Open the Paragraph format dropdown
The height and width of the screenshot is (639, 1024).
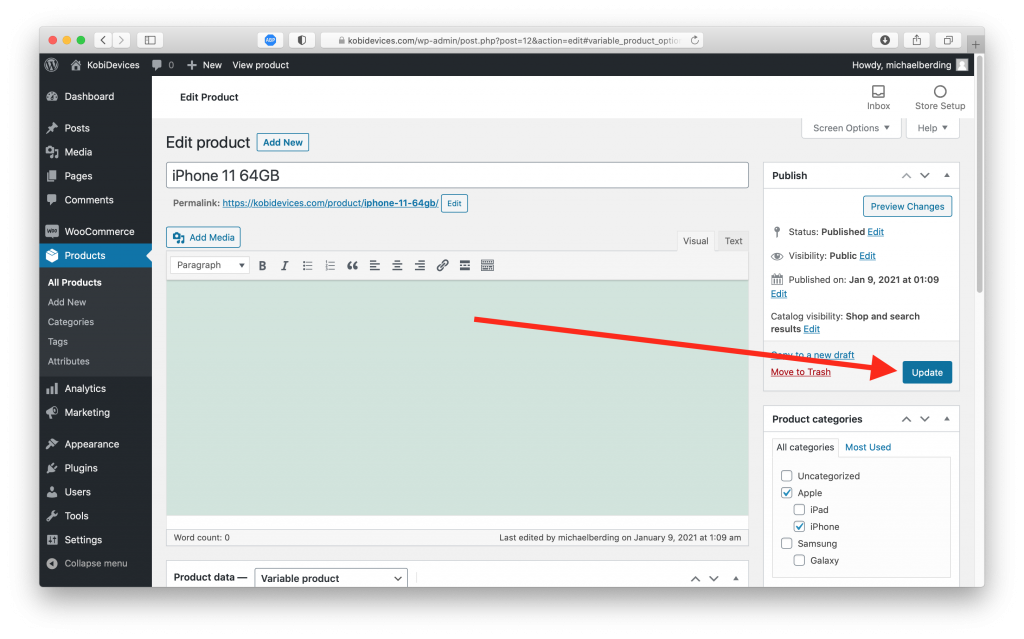click(x=210, y=265)
